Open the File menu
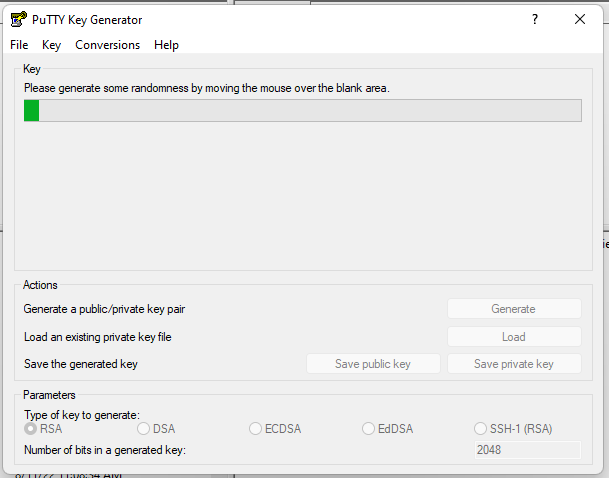The width and height of the screenshot is (609, 478). [19, 45]
